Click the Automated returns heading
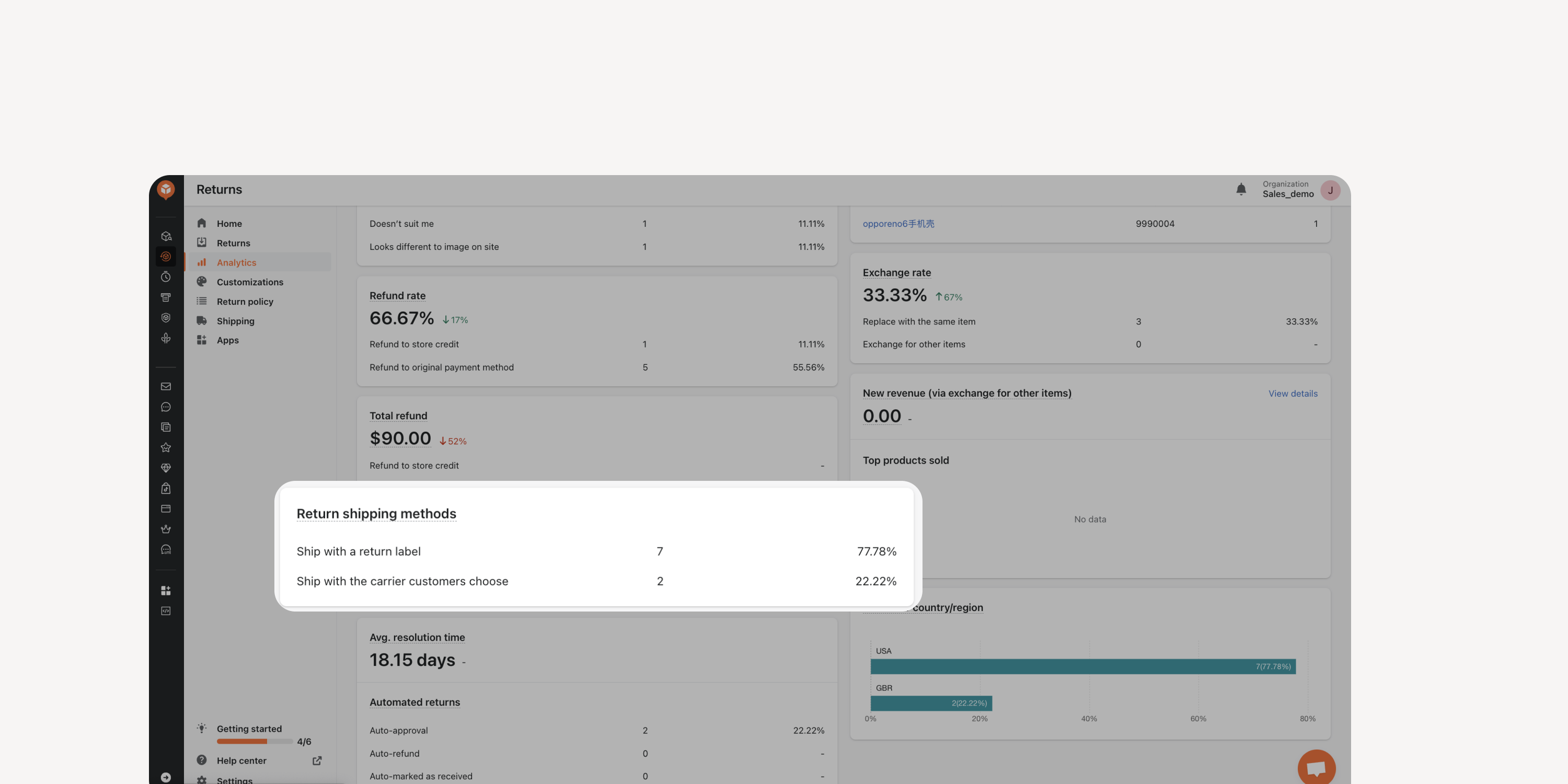The height and width of the screenshot is (784, 1568). click(x=414, y=702)
